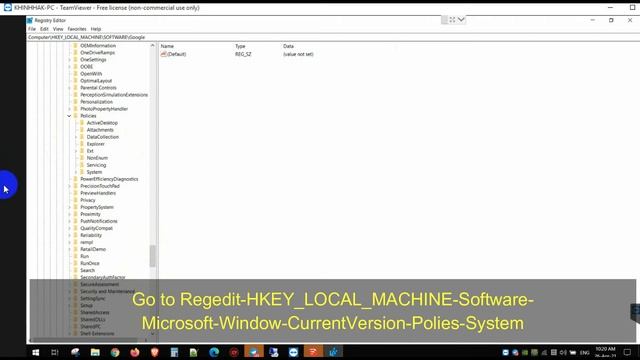Expand the System key under Policies
640x360 pixels.
(76, 172)
